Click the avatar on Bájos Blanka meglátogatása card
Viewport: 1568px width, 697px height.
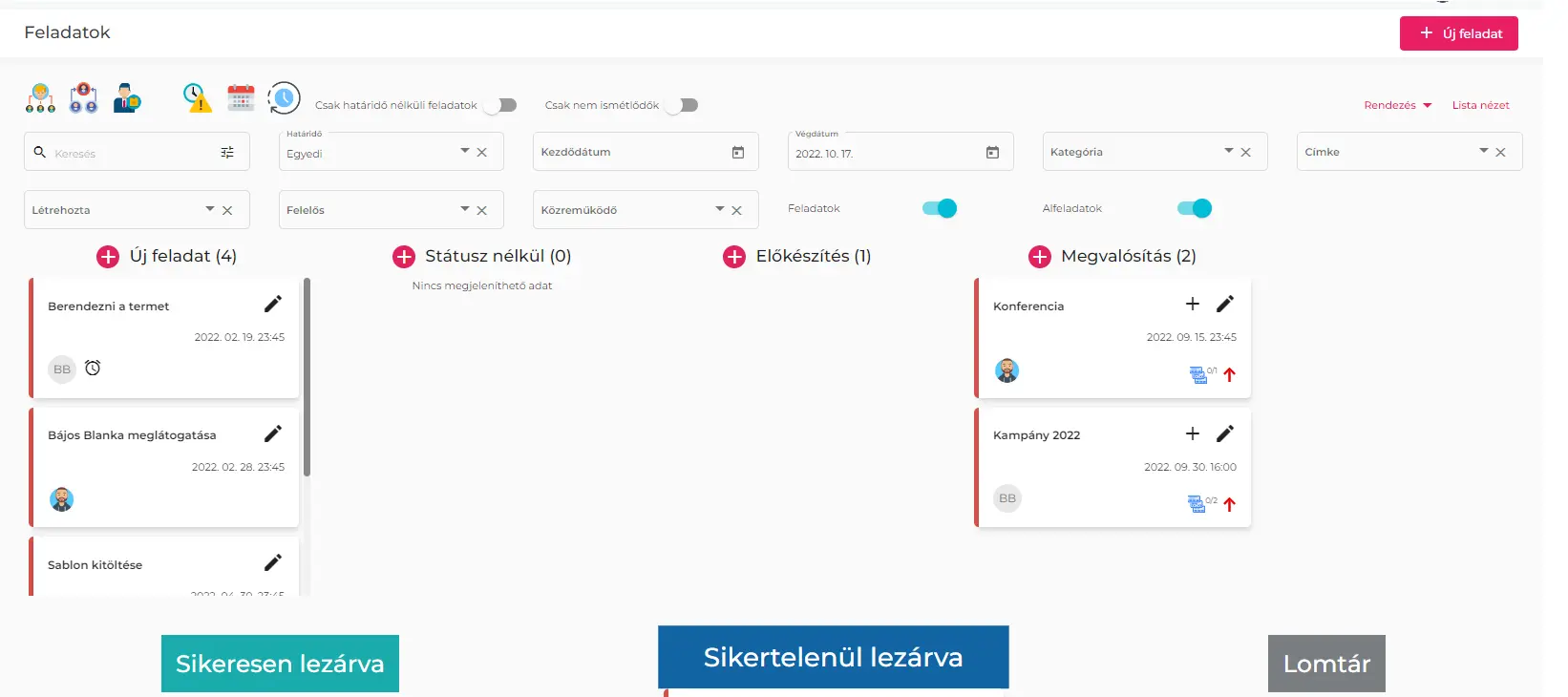(62, 499)
